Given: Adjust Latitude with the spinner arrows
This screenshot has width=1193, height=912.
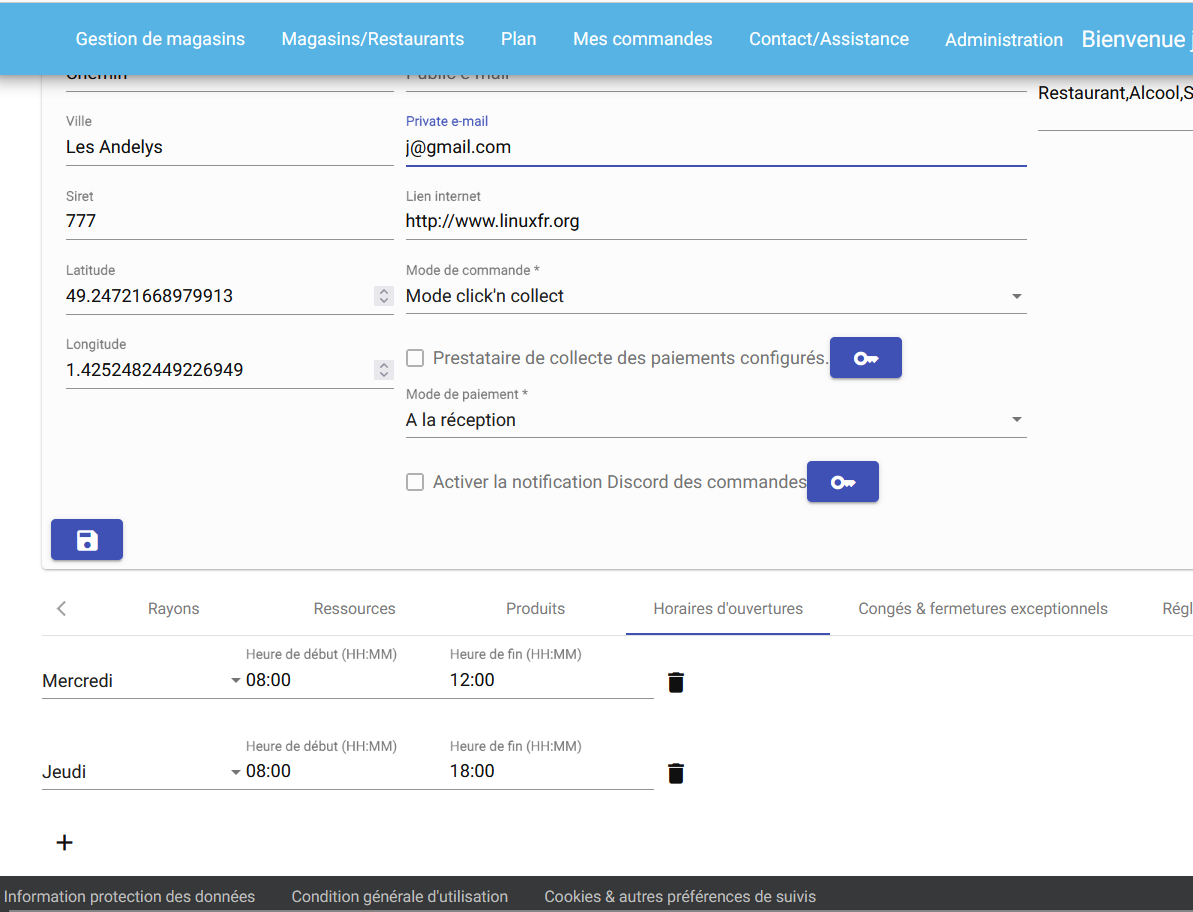Looking at the screenshot, I should point(383,296).
